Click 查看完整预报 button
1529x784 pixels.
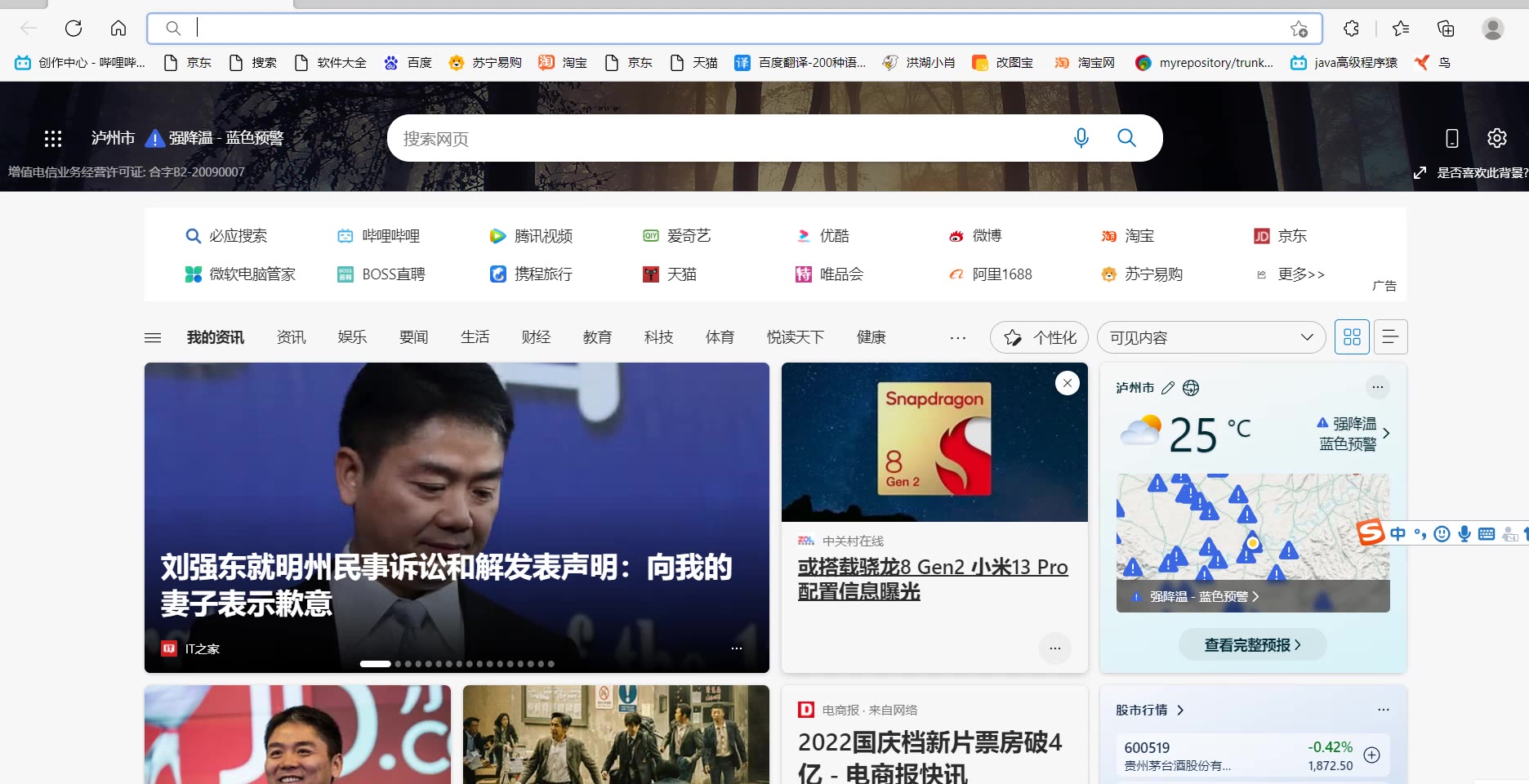click(x=1253, y=645)
